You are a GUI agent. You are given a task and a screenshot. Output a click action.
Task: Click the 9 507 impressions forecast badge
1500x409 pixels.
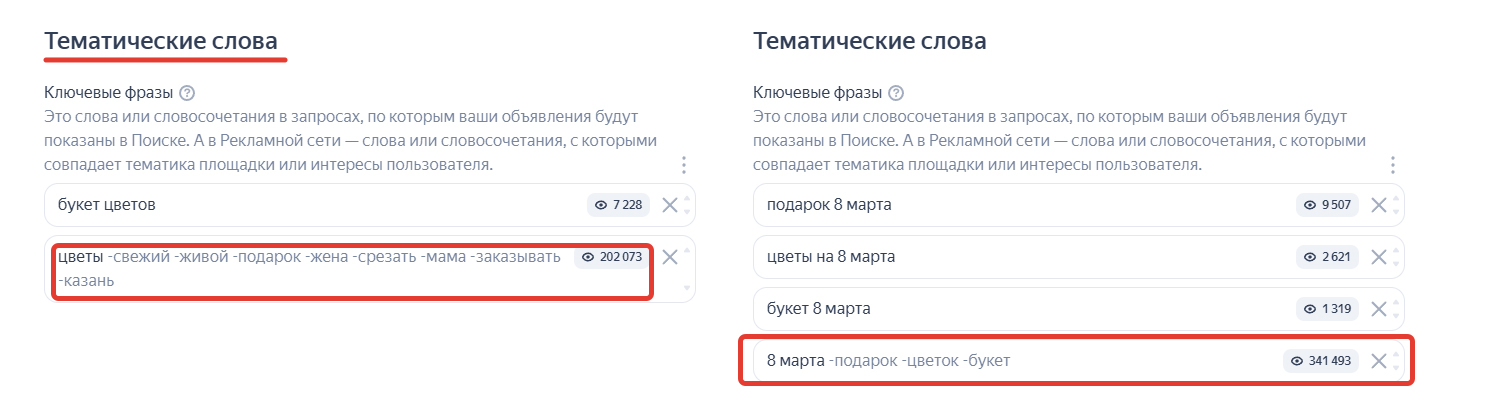pyautogui.click(x=1327, y=205)
